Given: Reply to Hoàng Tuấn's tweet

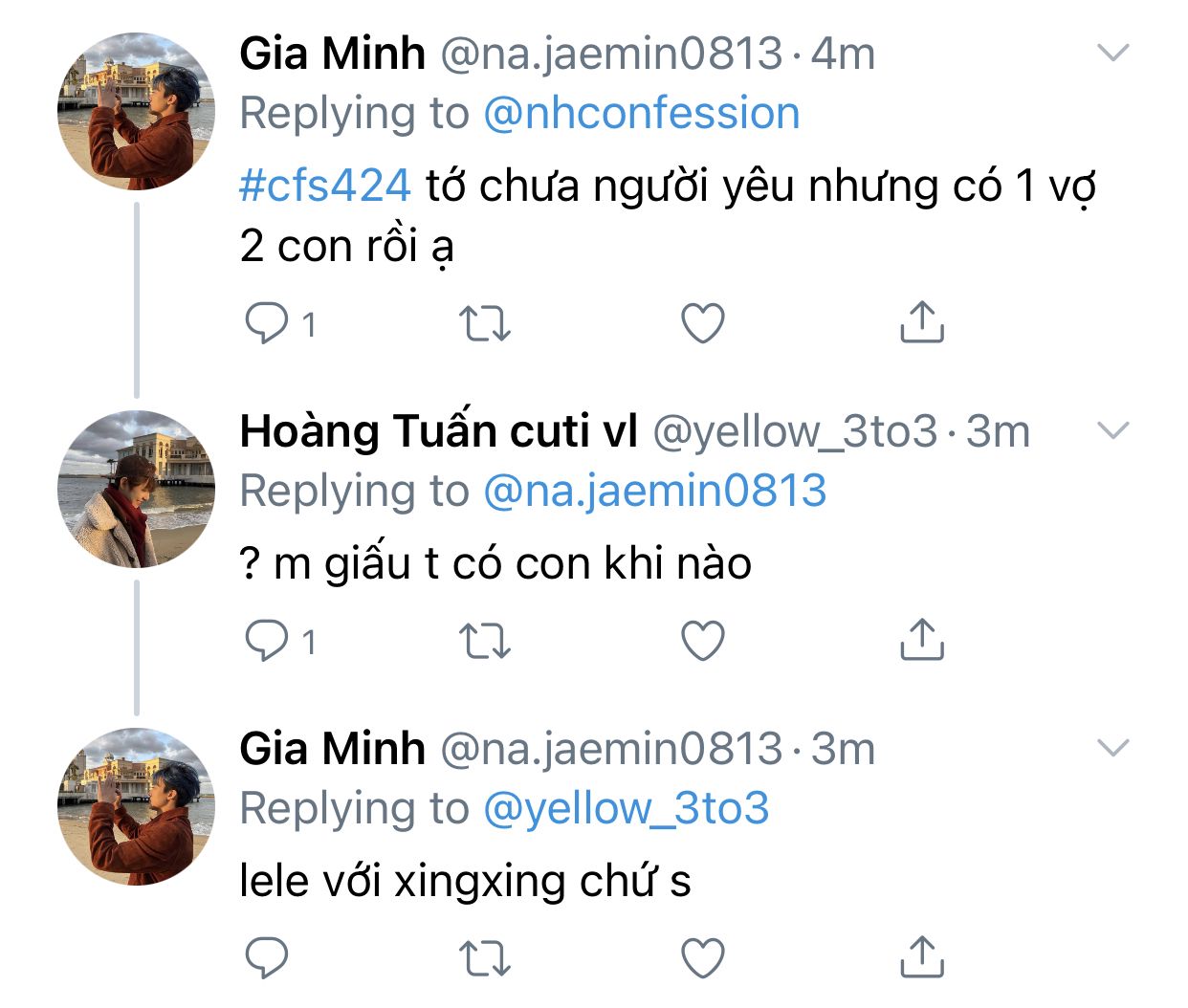Looking at the screenshot, I should [267, 641].
